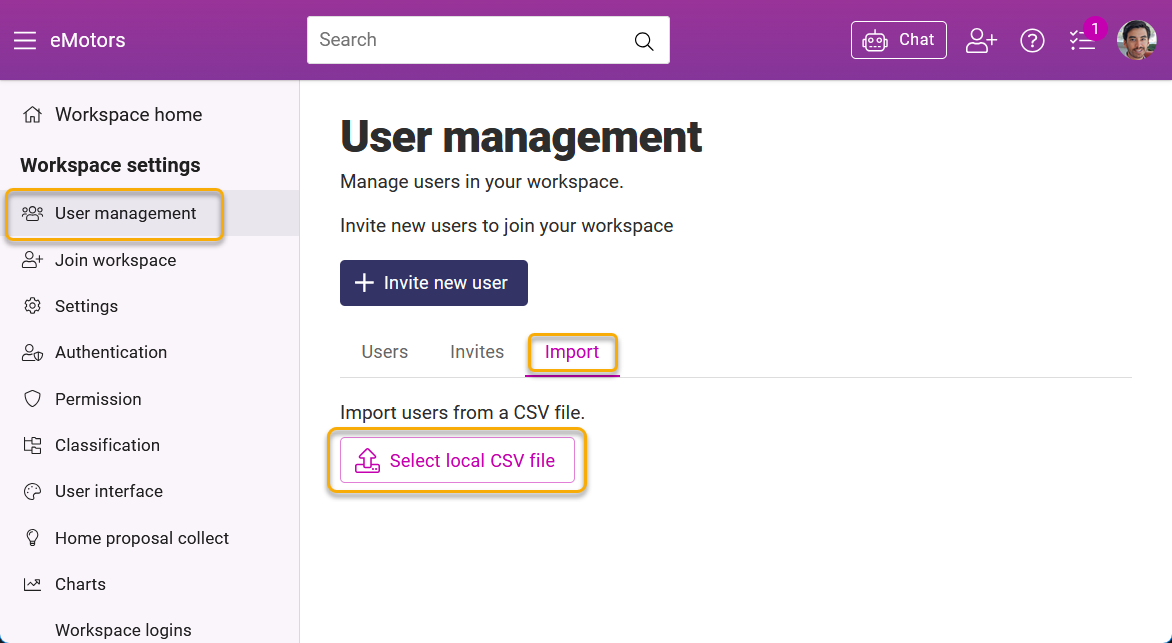Click the add user icon in header
The image size is (1172, 643).
(981, 41)
